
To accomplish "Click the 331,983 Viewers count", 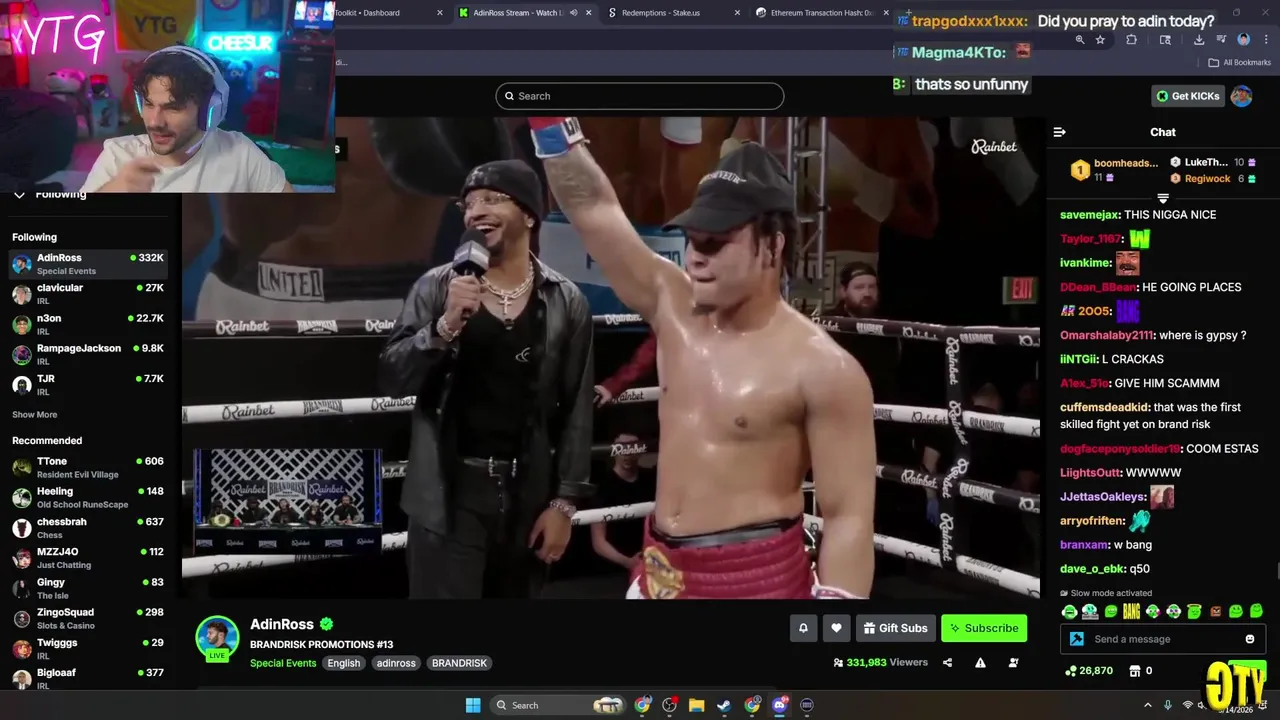I will pyautogui.click(x=880, y=662).
